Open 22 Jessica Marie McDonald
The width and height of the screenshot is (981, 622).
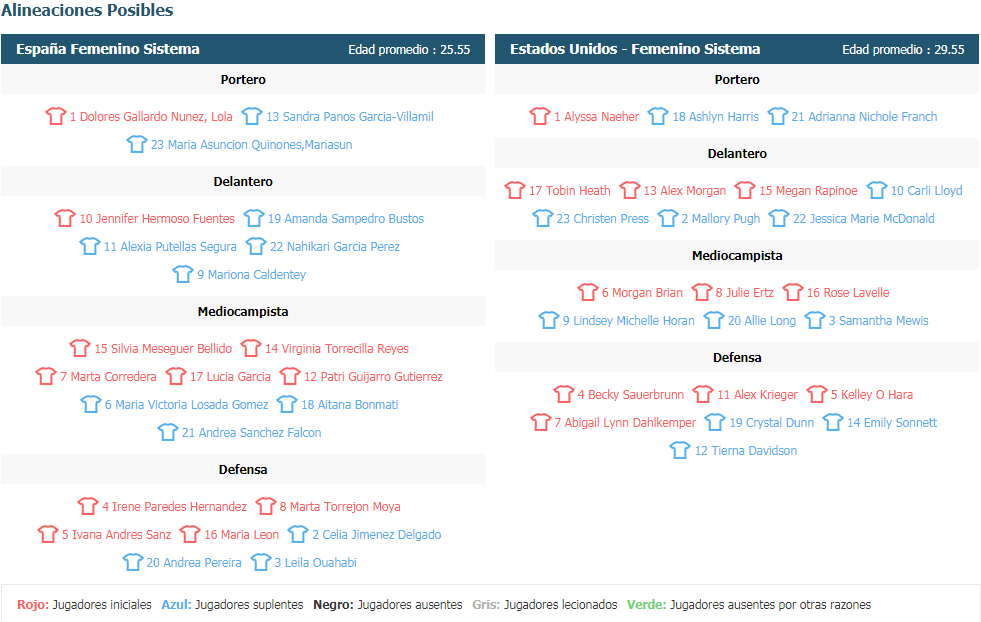[x=863, y=218]
